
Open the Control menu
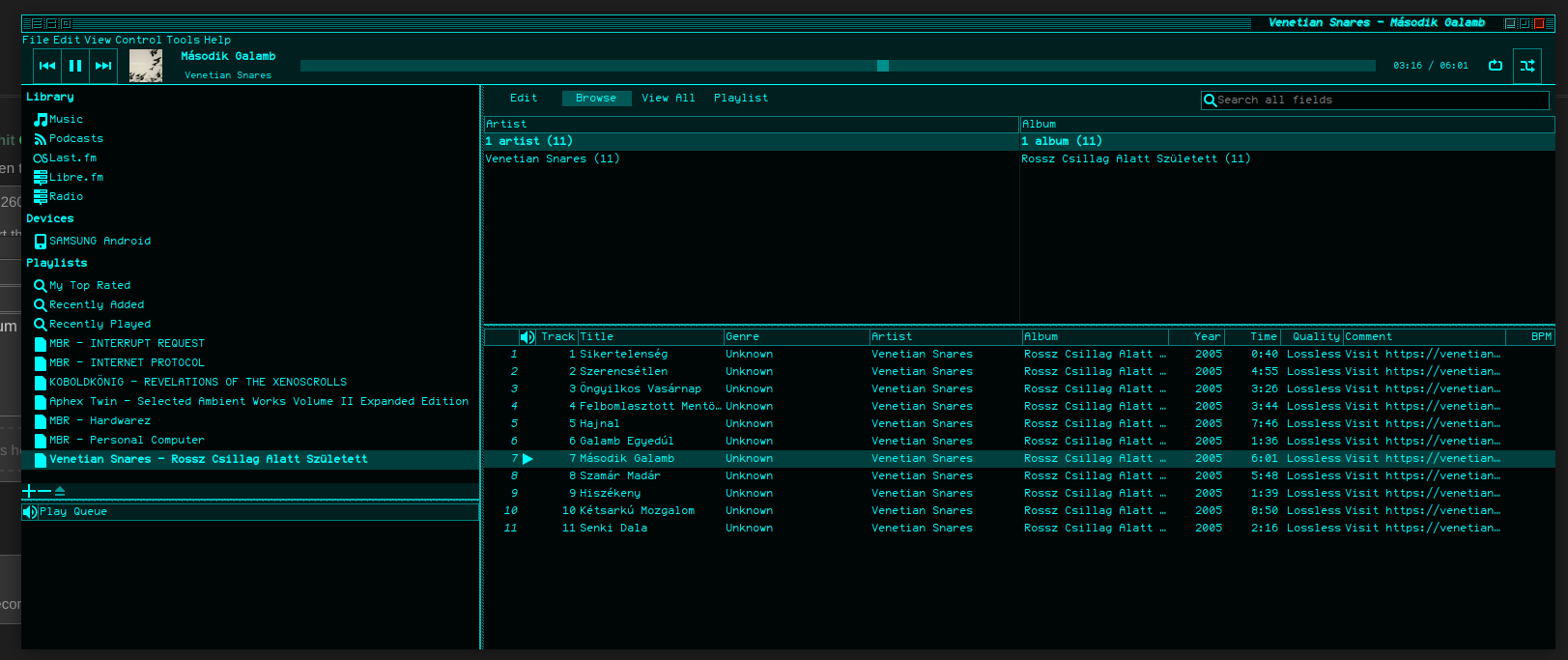click(138, 41)
